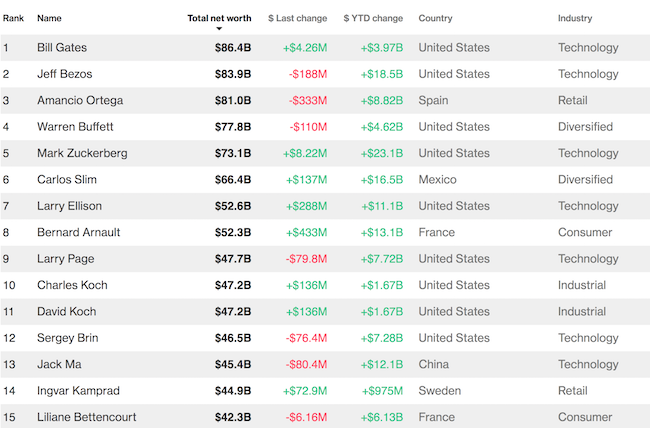Select the $42.3B net worth value

(233, 417)
